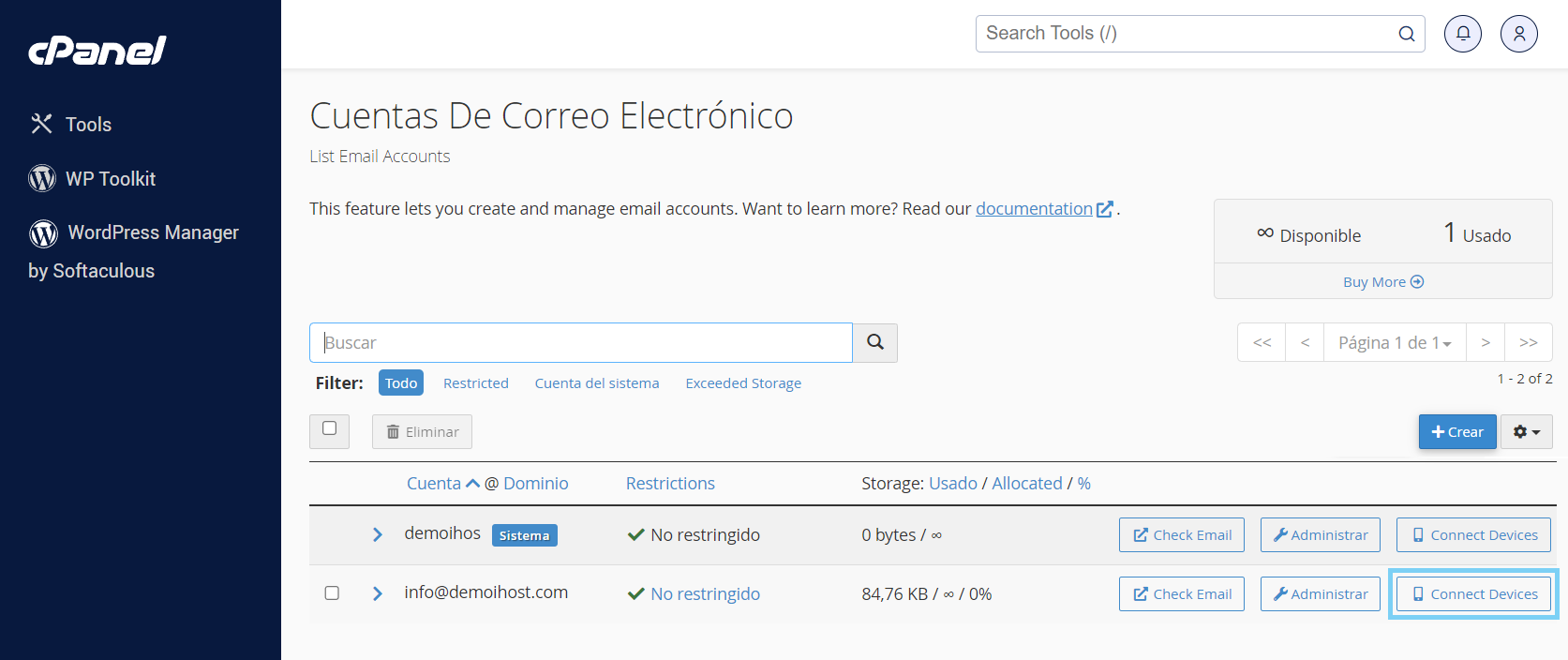
Task: Sort the table by Cuenta column
Action: tap(434, 484)
